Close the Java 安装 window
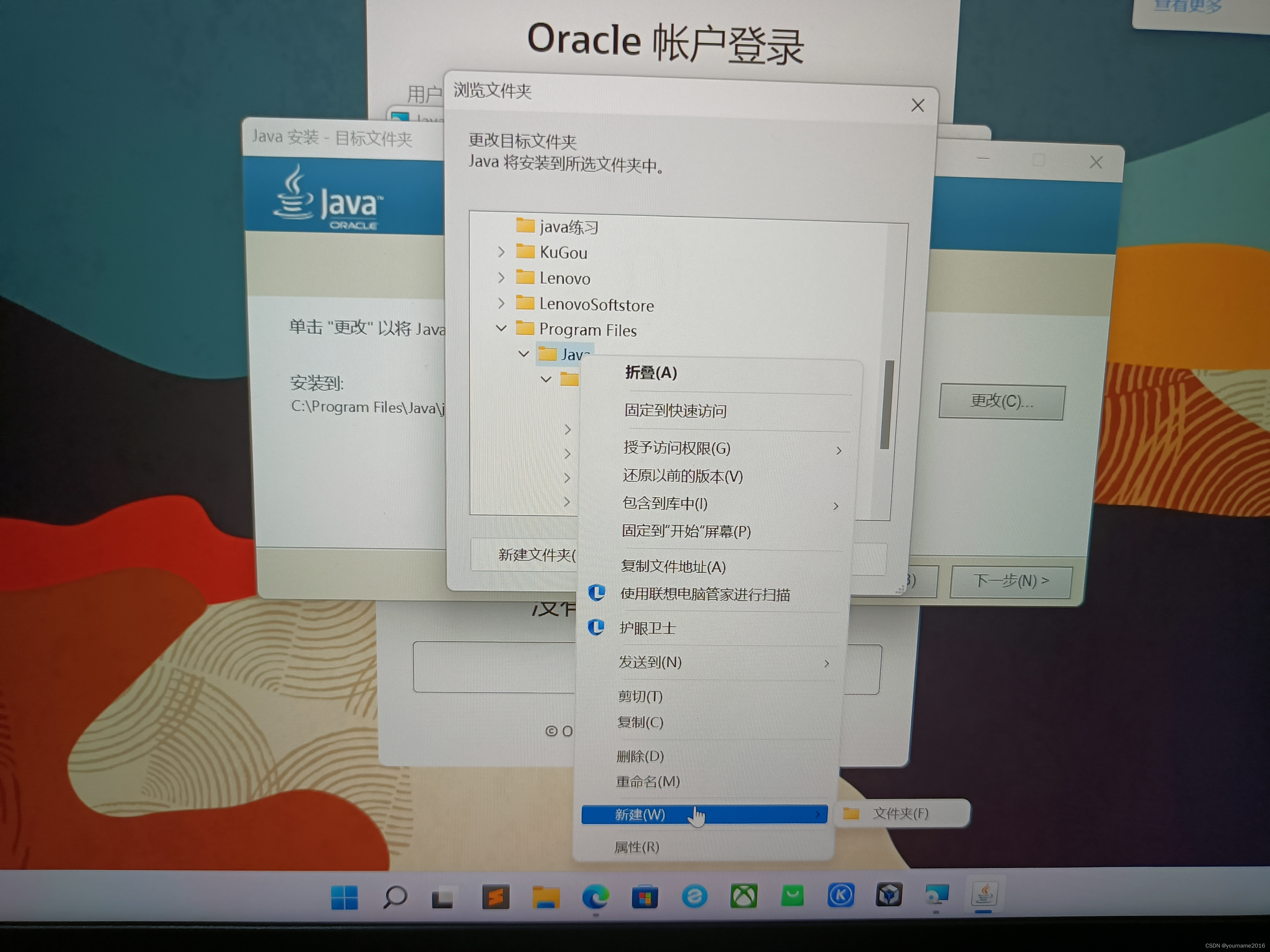This screenshot has height=952, width=1270. (1095, 162)
